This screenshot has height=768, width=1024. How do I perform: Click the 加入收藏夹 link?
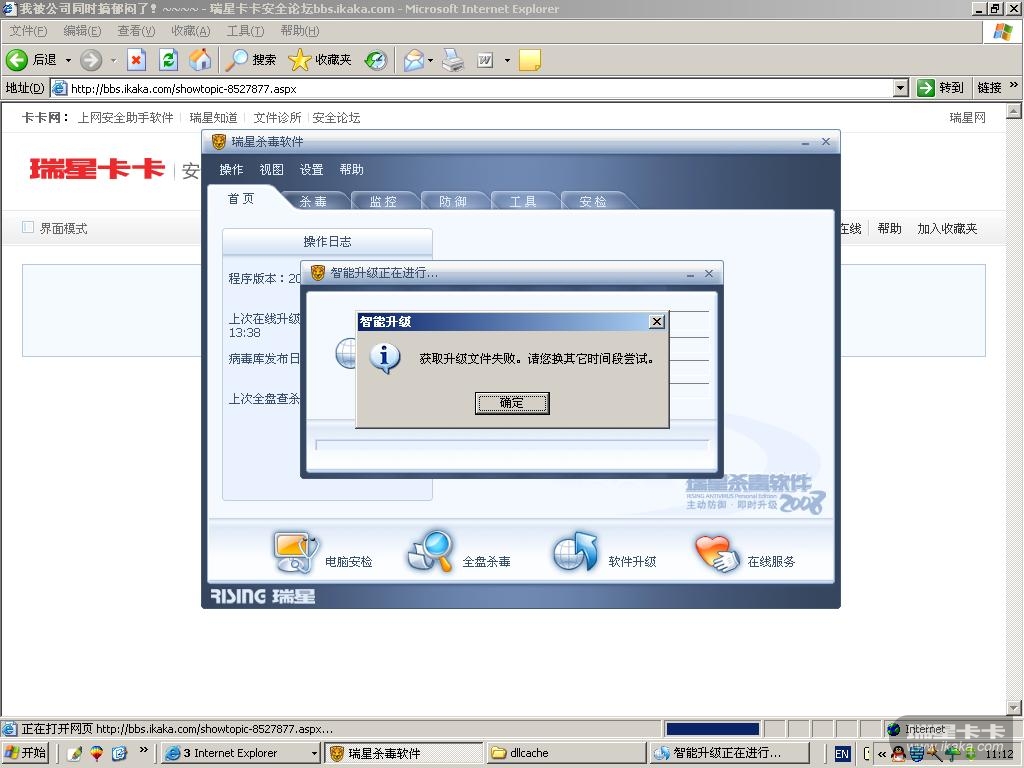click(947, 229)
